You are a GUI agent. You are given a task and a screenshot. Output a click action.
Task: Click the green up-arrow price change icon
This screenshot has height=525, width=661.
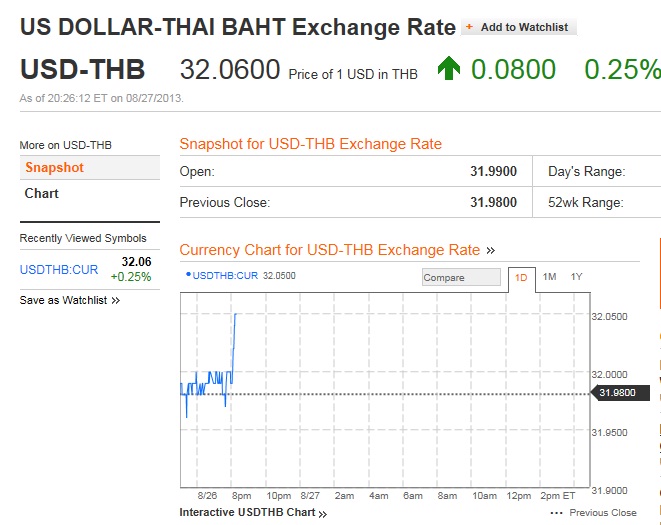coord(449,69)
